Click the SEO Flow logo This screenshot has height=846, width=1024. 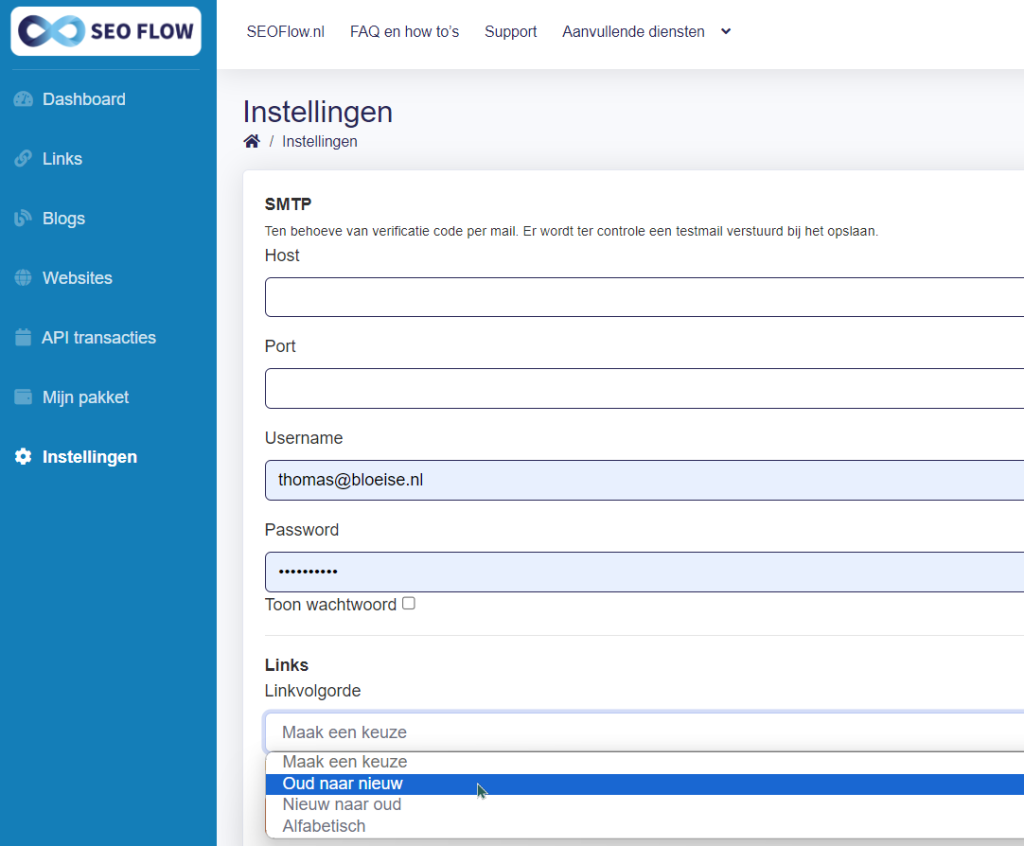[x=106, y=31]
